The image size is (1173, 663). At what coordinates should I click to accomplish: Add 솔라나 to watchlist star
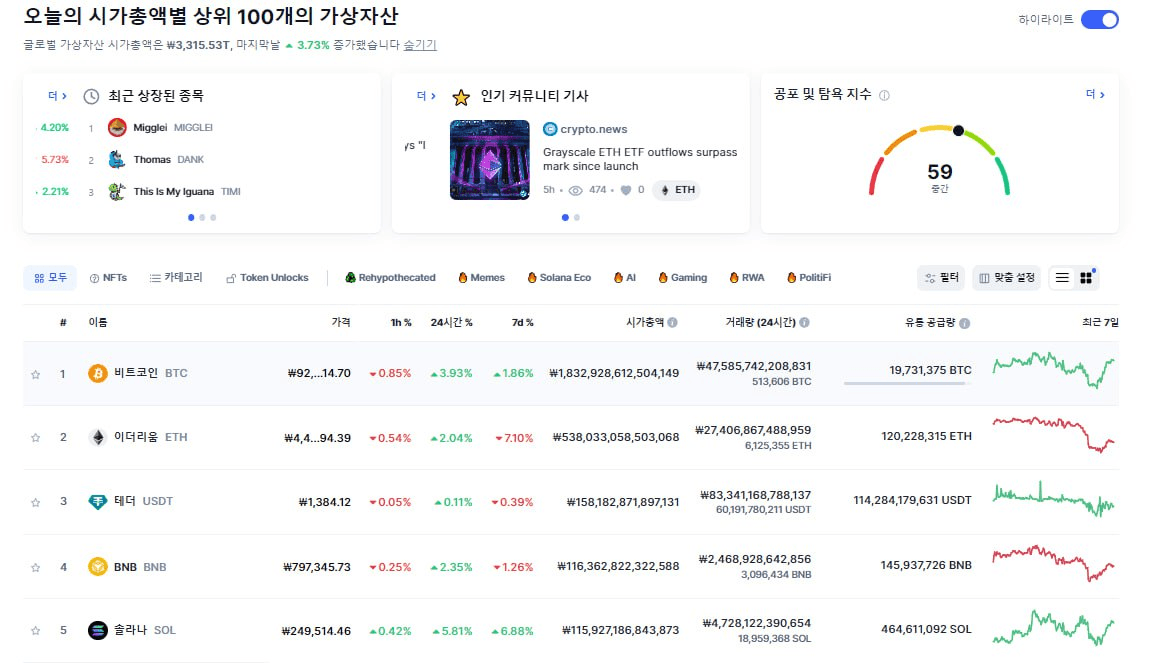coord(35,631)
